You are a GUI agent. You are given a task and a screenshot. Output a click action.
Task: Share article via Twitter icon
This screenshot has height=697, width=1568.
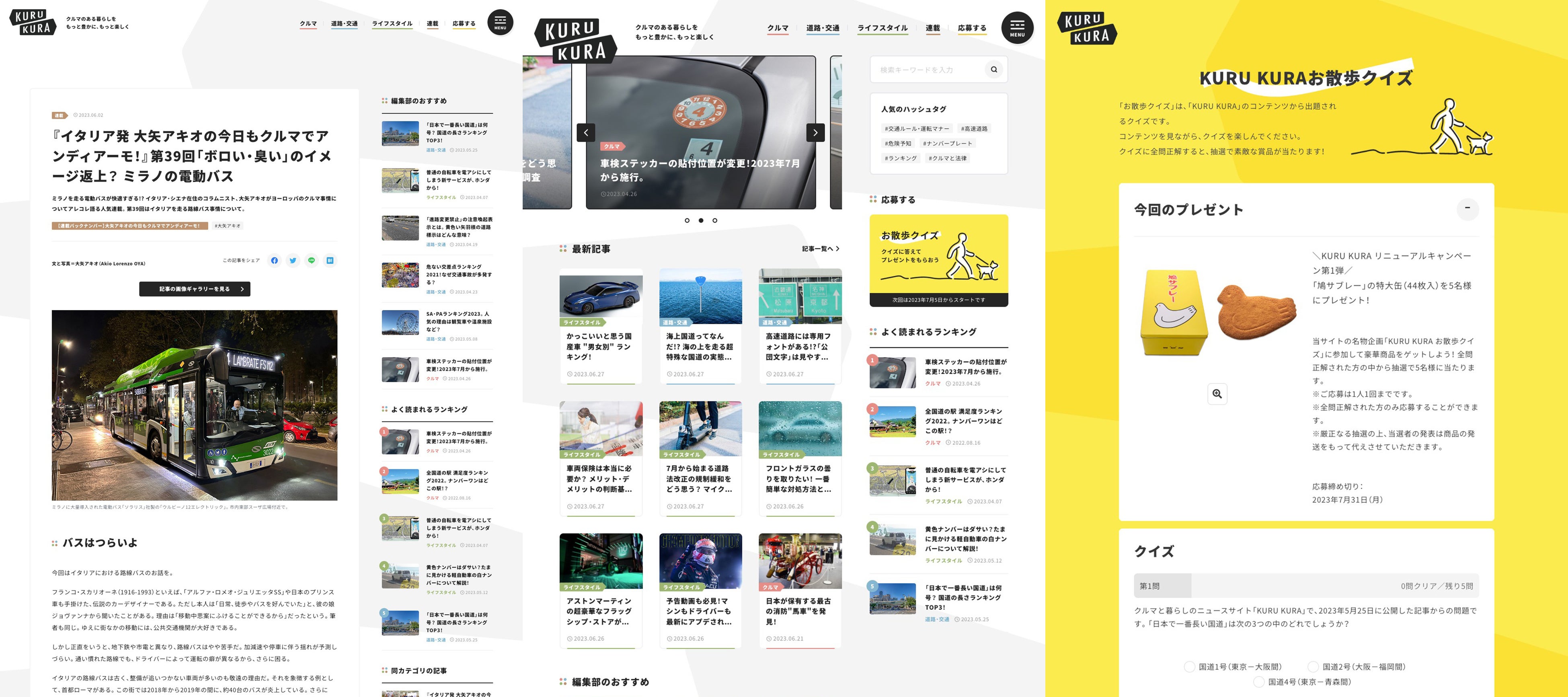(x=293, y=261)
